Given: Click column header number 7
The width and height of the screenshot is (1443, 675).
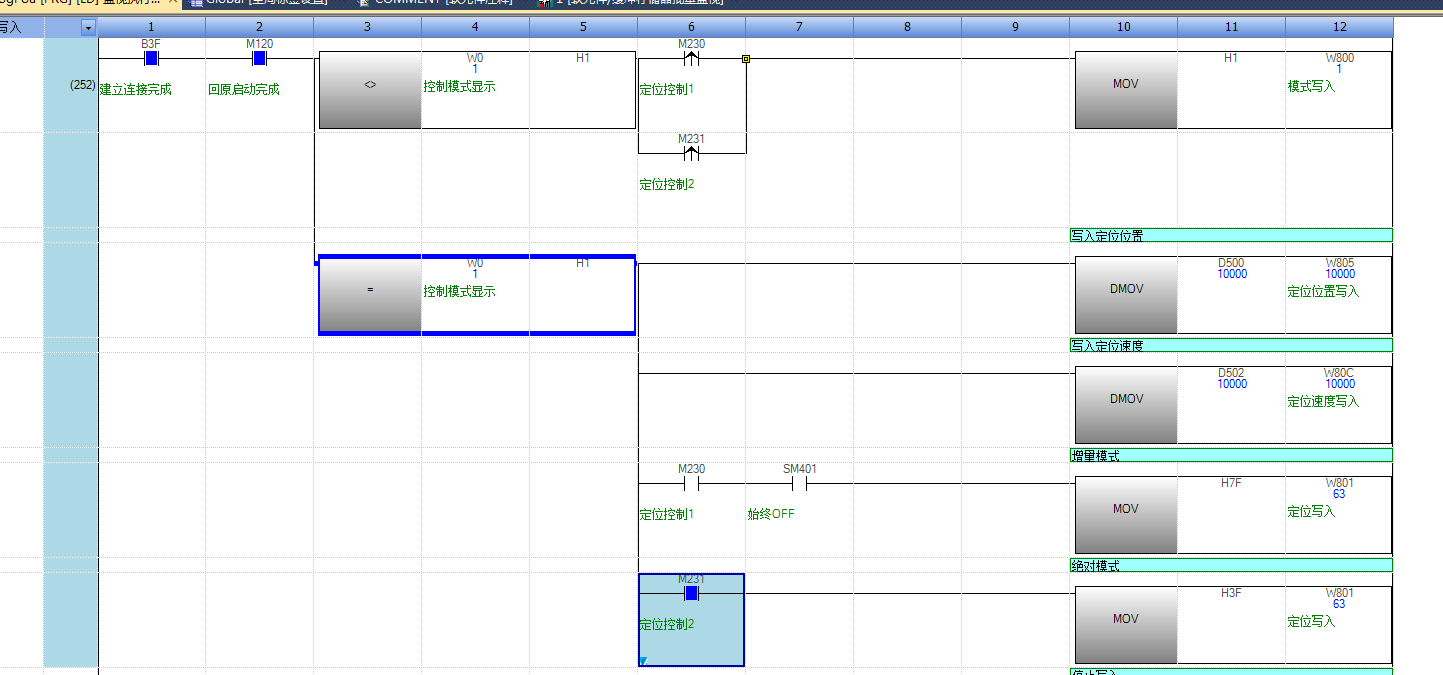Looking at the screenshot, I should tap(799, 27).
